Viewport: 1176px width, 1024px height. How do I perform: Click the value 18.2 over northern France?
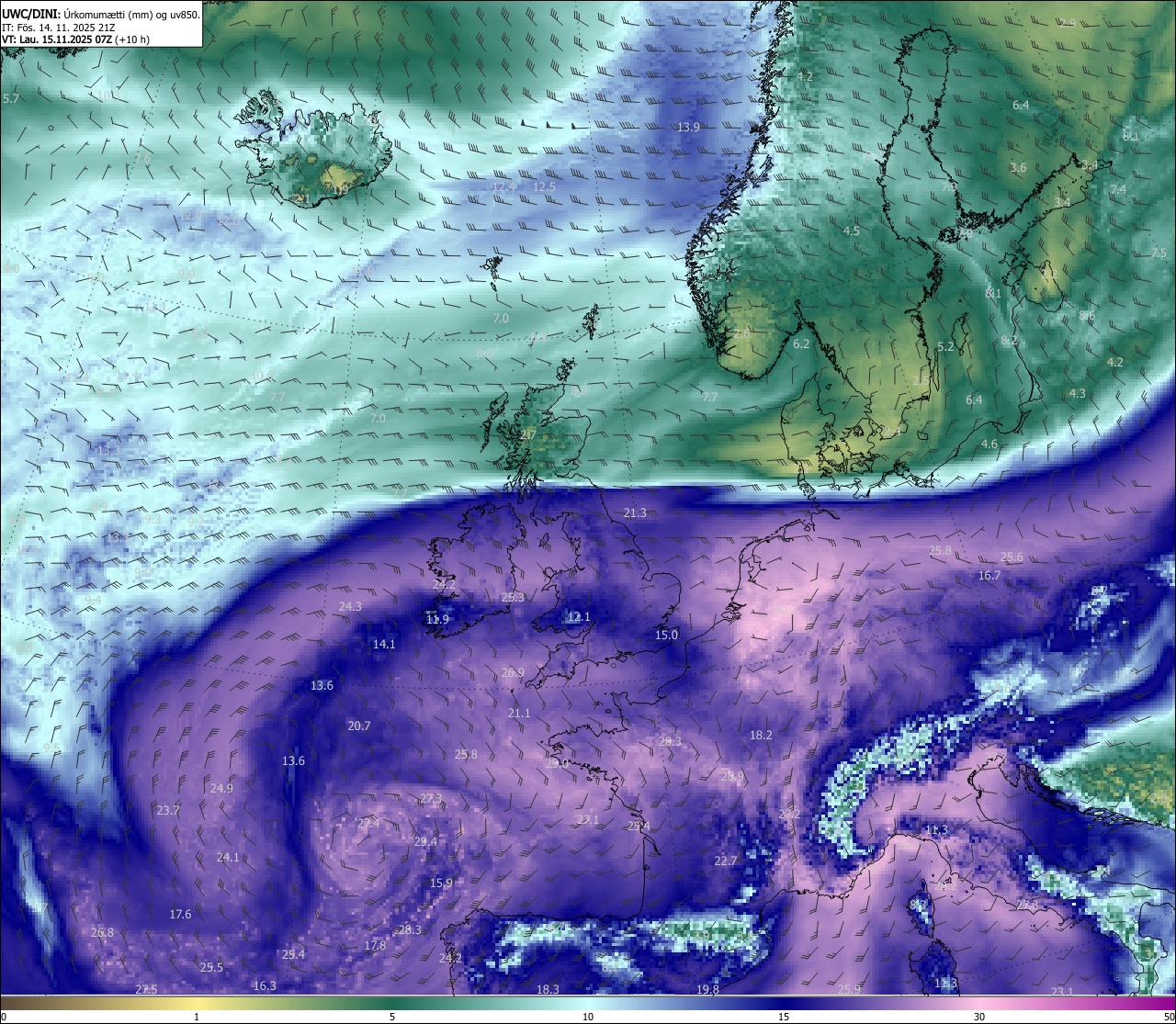[x=761, y=735]
